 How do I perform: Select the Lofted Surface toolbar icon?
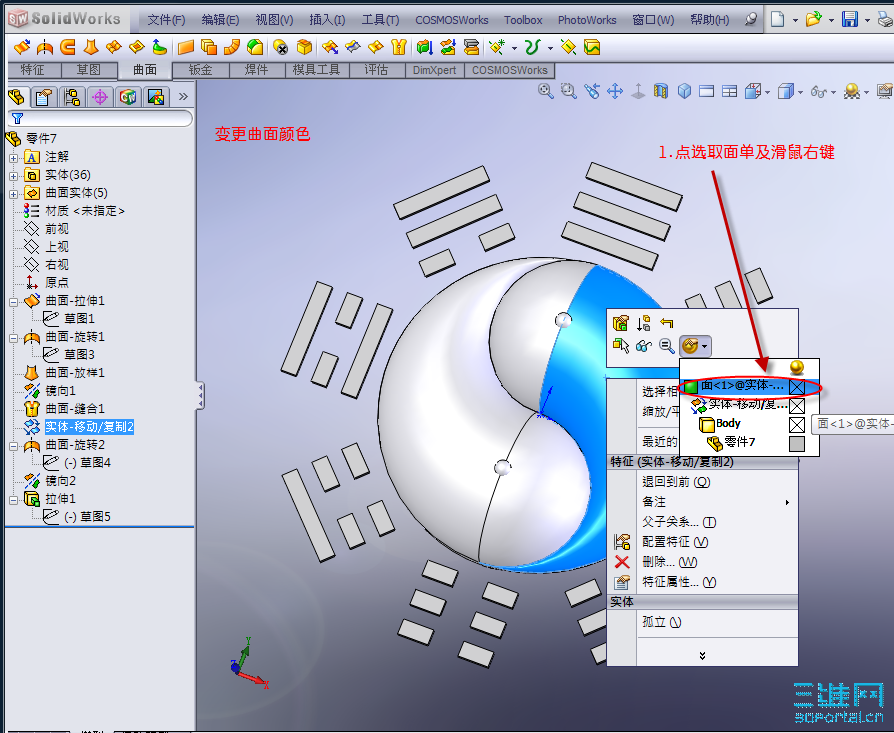point(91,47)
